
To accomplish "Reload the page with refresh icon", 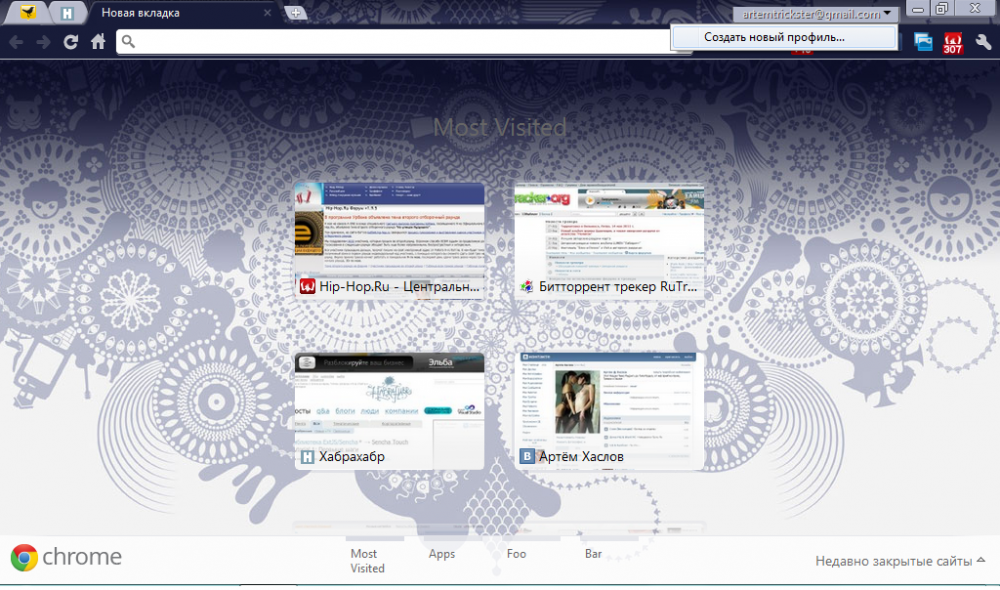I will [x=71, y=42].
